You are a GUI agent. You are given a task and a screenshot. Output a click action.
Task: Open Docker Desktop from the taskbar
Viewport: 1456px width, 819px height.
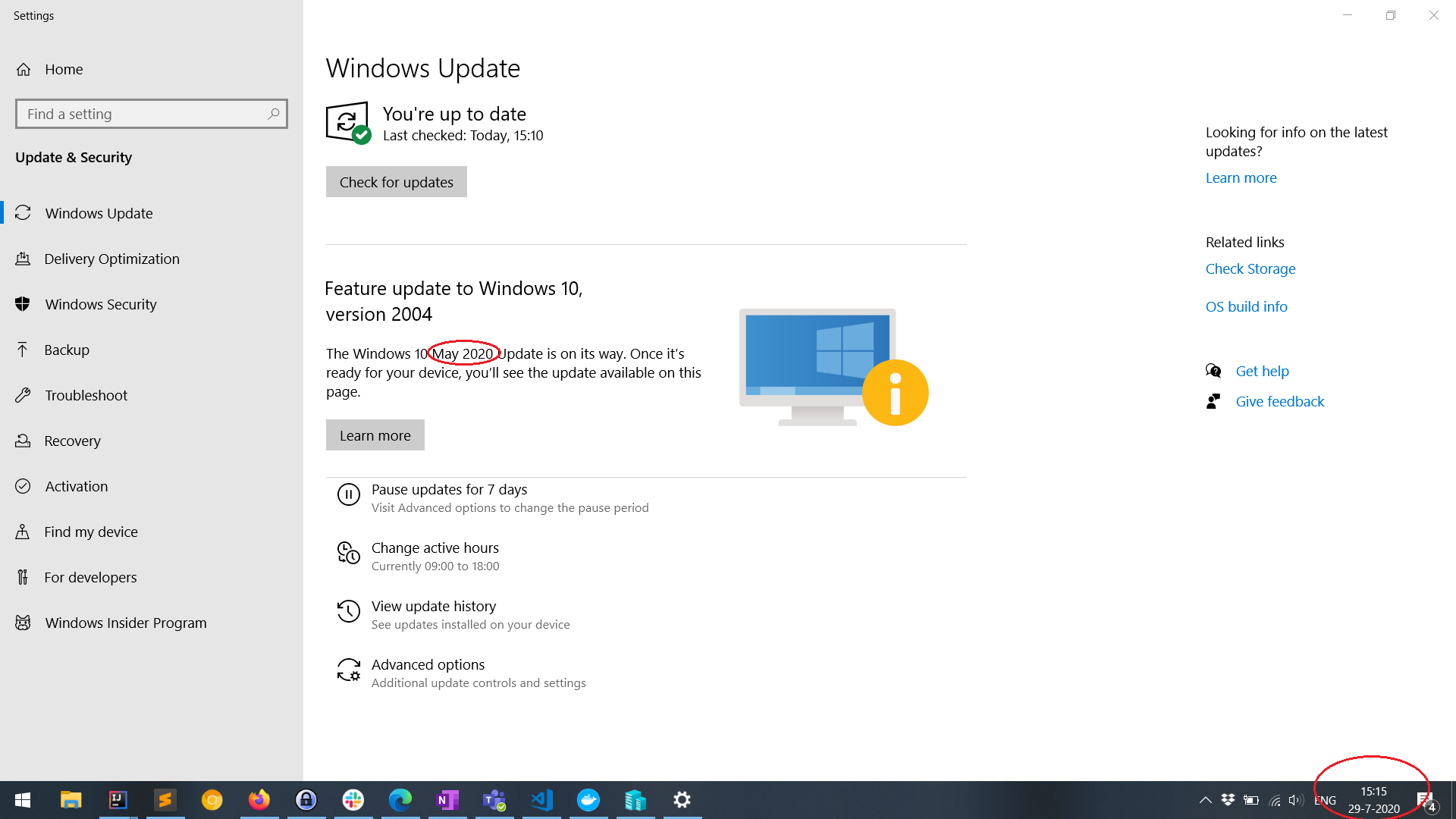(x=588, y=800)
